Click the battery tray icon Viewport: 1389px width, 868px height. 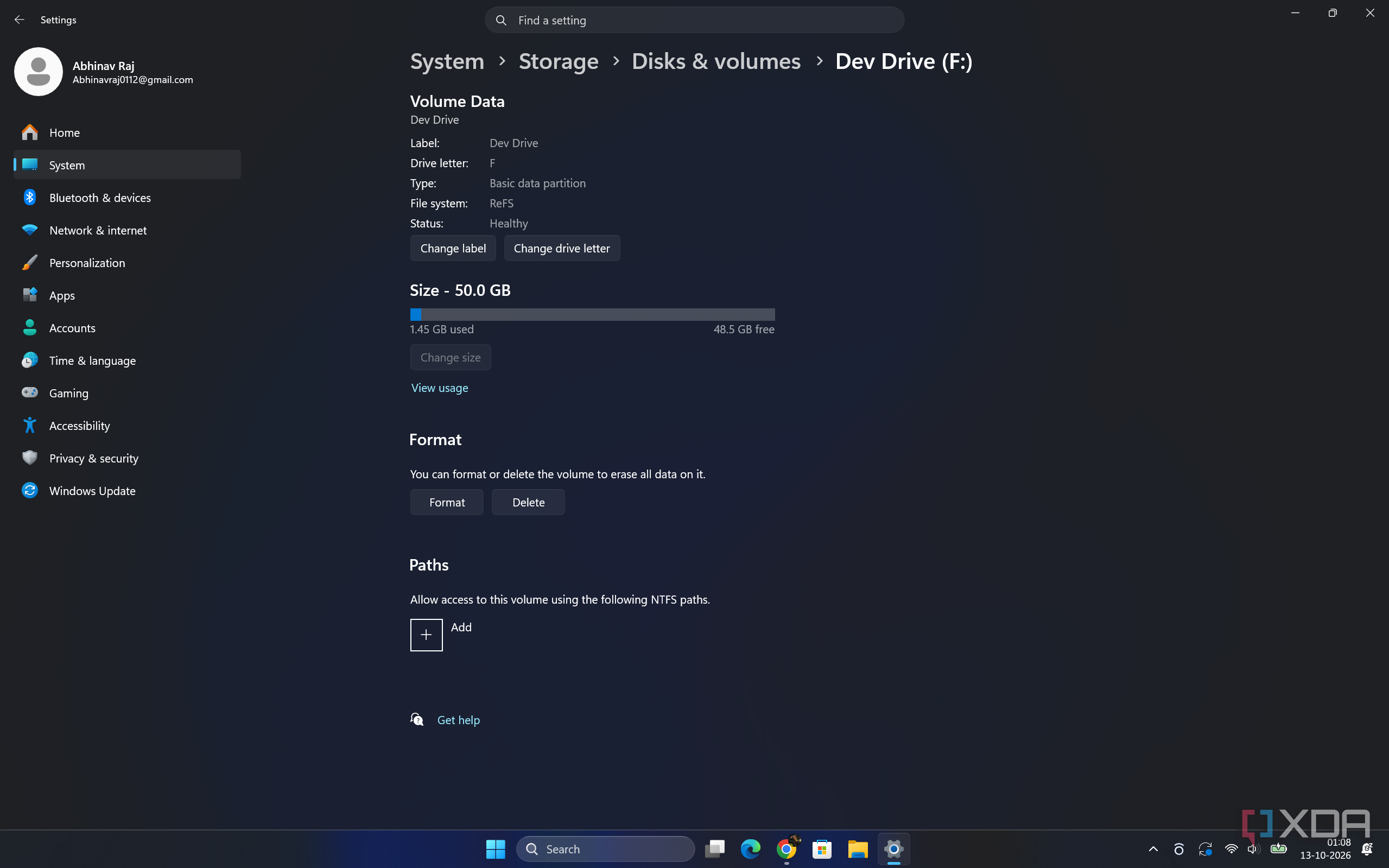click(1278, 848)
